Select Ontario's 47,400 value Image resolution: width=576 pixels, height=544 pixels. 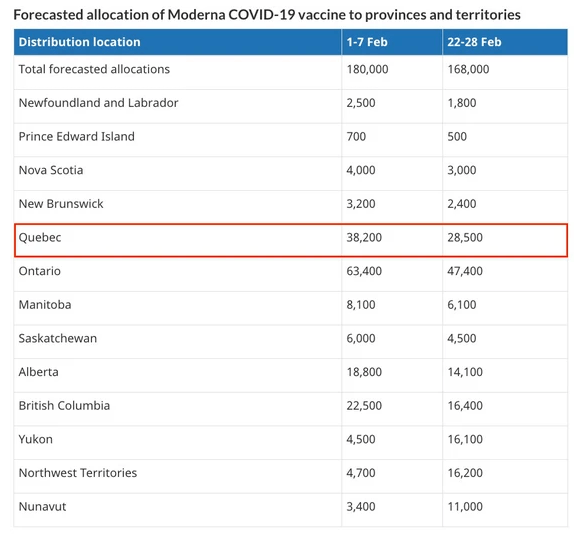(x=465, y=271)
